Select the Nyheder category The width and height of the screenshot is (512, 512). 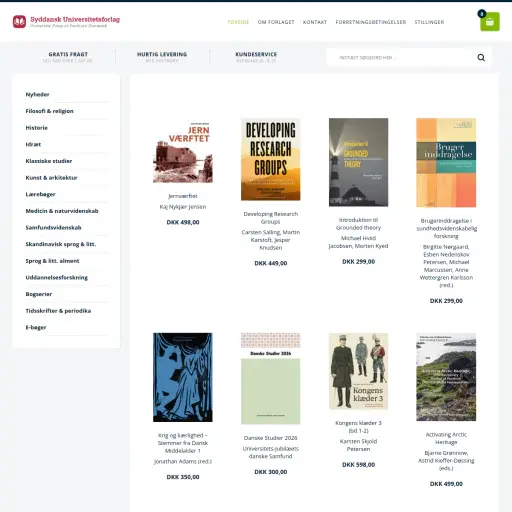[x=37, y=95]
